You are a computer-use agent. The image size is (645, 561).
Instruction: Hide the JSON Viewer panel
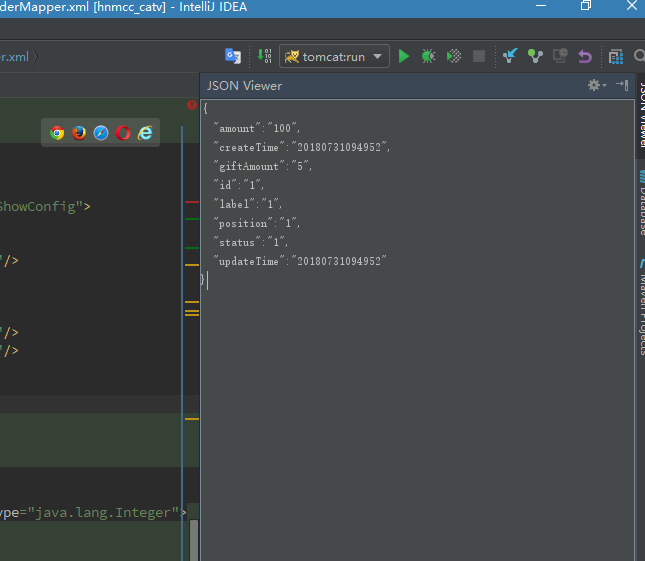pyautogui.click(x=622, y=85)
